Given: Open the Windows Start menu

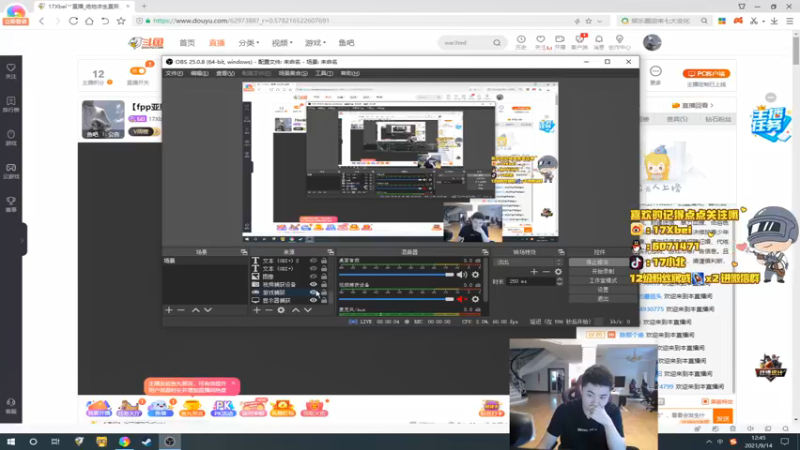Looking at the screenshot, I should coord(11,441).
